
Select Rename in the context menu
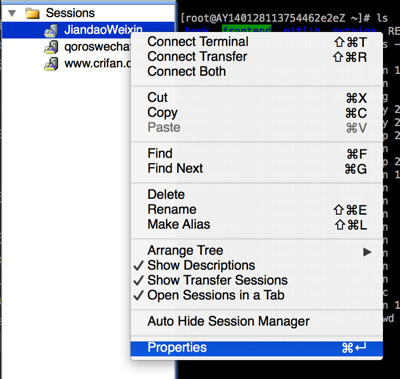point(257,210)
